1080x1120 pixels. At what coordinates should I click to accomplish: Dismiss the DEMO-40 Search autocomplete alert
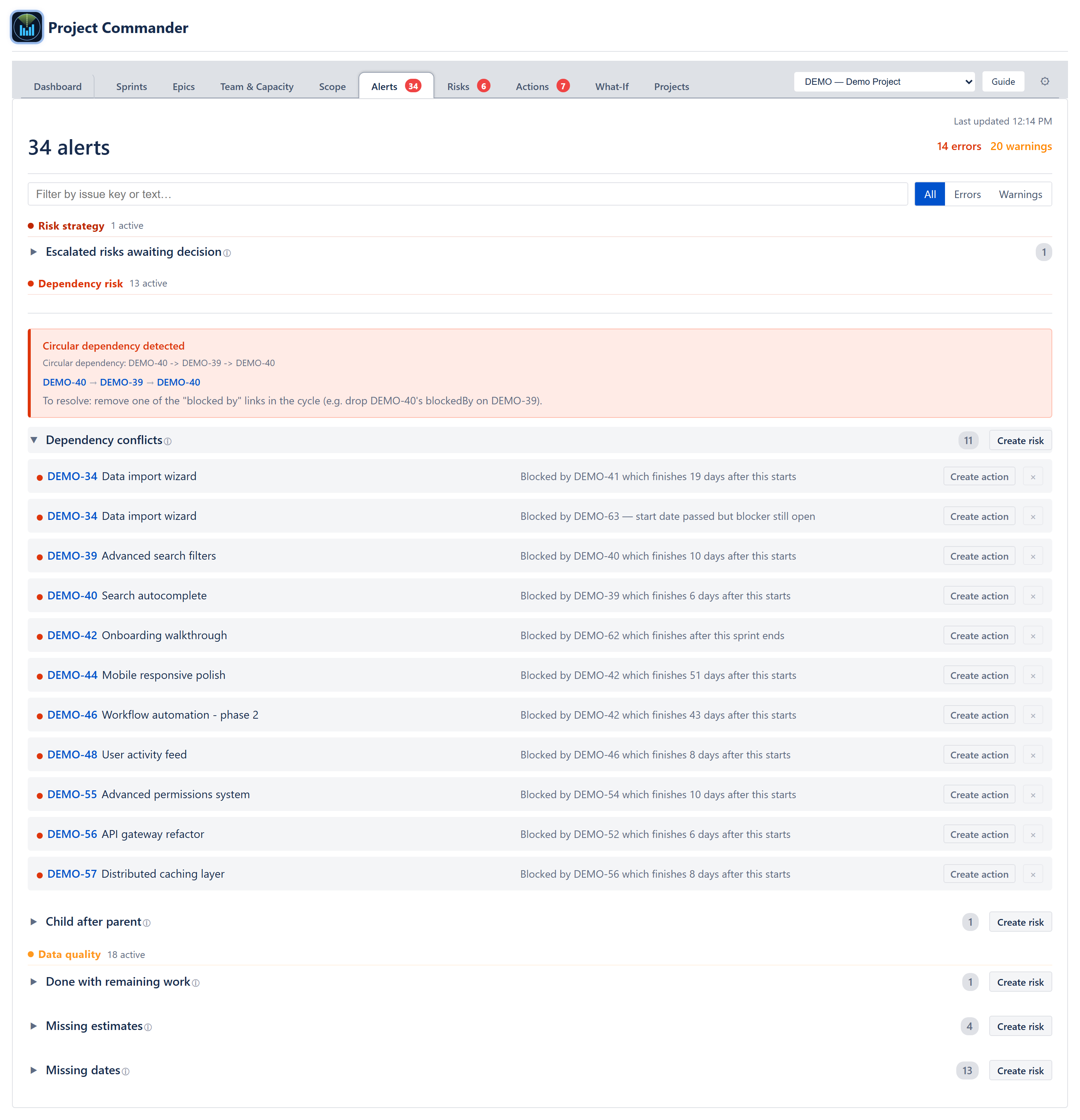pos(1033,596)
